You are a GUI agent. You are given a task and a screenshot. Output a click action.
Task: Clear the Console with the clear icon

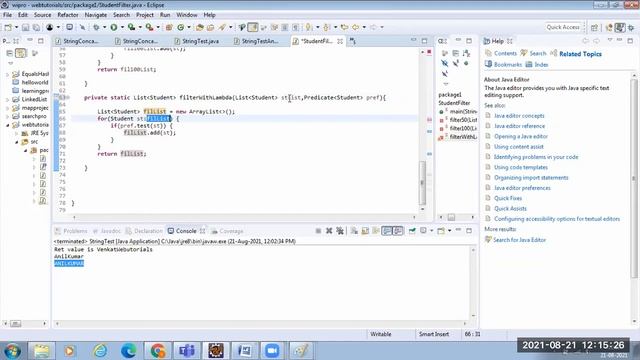354,231
